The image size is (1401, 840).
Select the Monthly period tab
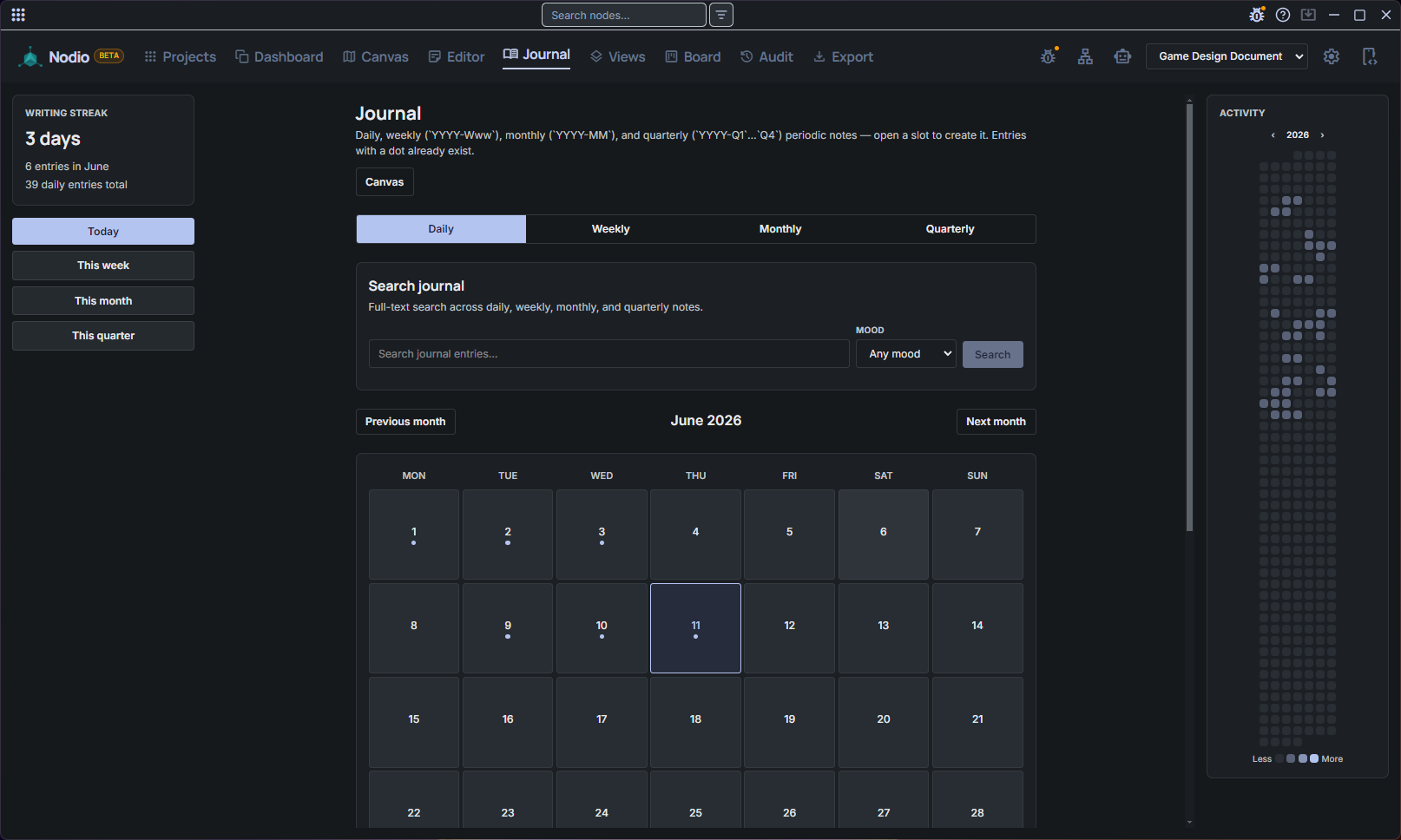[x=780, y=229]
